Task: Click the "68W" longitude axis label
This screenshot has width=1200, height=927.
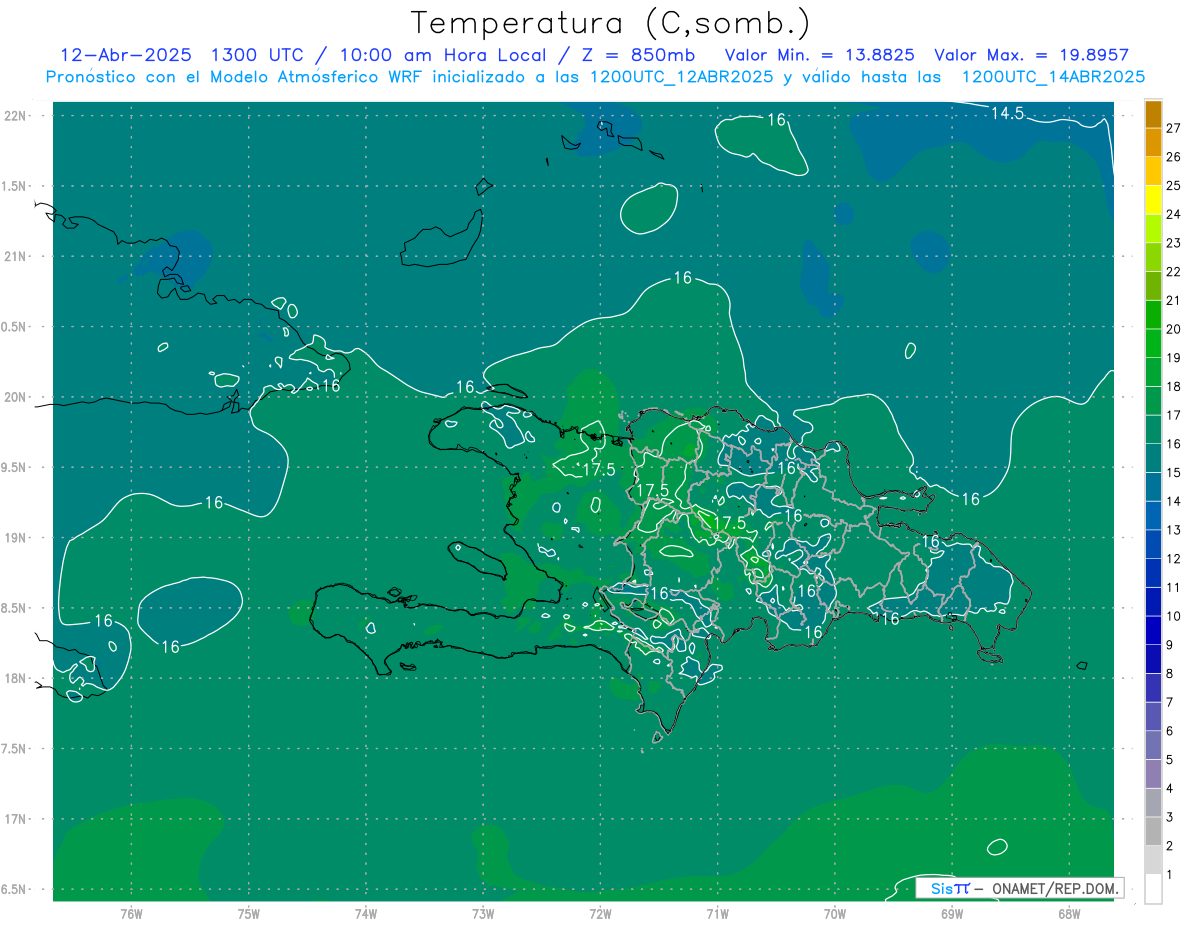Action: (x=1069, y=913)
